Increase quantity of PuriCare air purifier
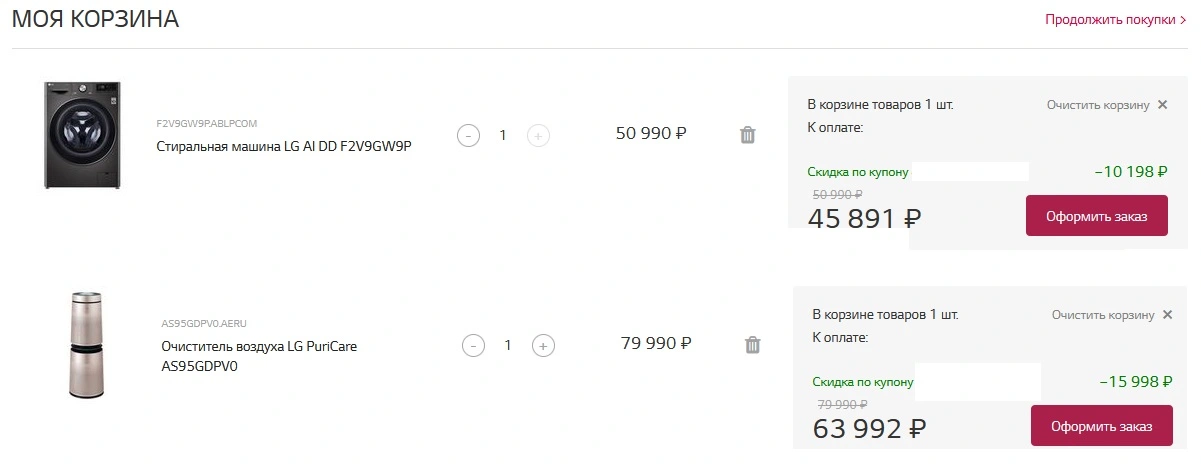Viewport: 1201px width, 469px height. pyautogui.click(x=543, y=346)
